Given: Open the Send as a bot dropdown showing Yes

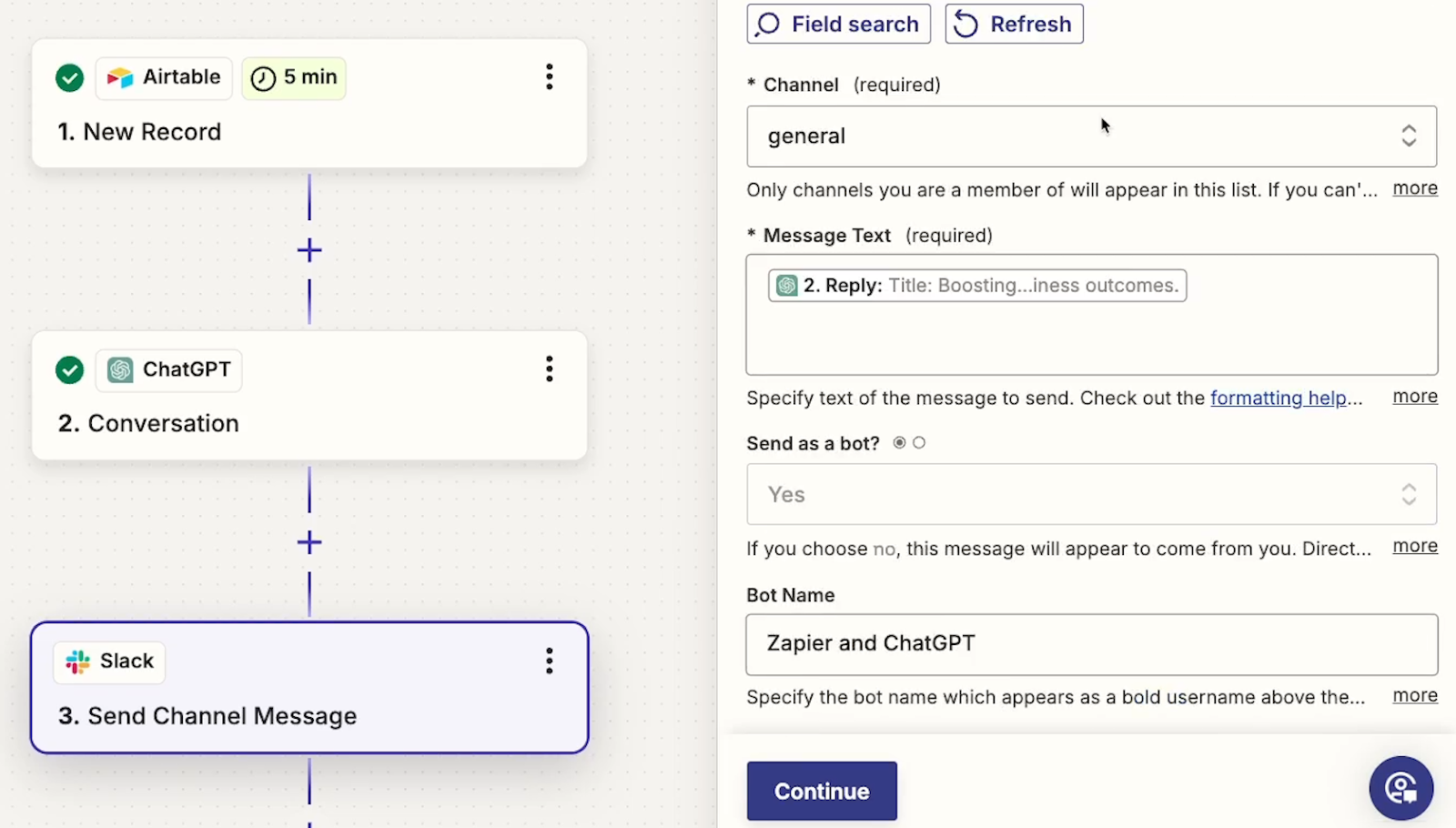Looking at the screenshot, I should (x=1092, y=494).
